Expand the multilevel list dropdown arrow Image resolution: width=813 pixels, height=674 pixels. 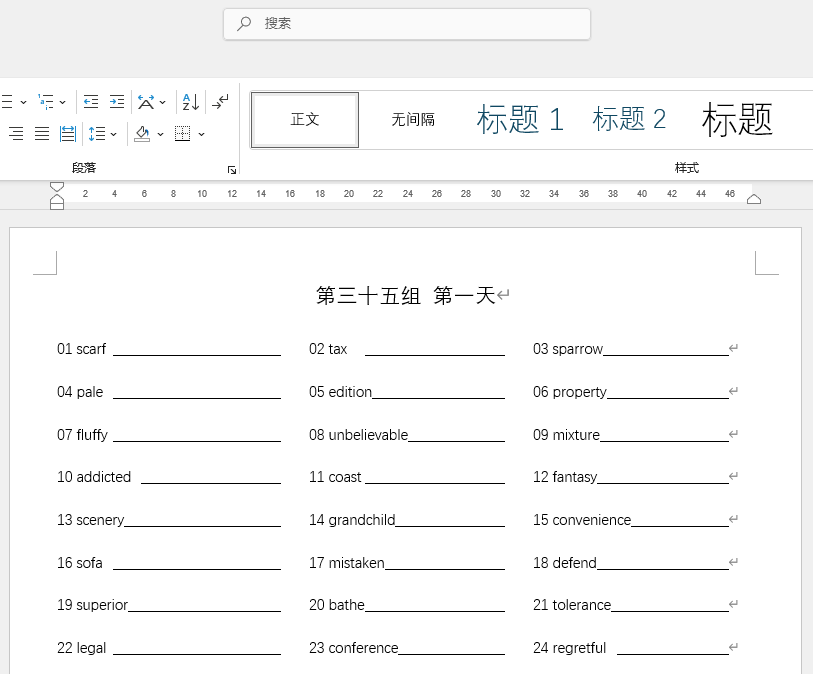(63, 102)
